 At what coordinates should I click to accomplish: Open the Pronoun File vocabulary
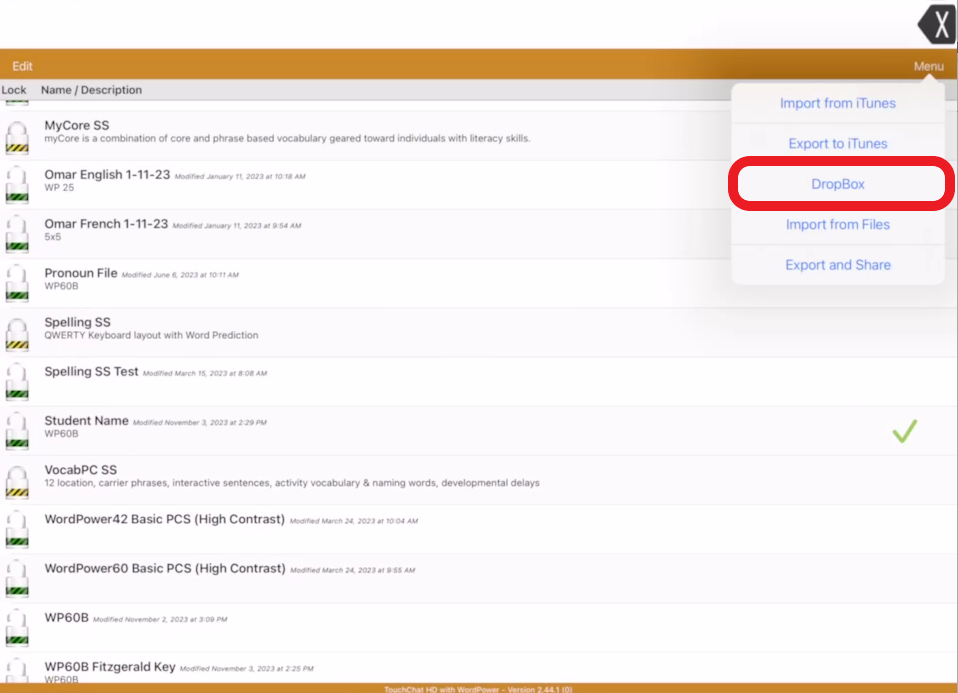(x=479, y=284)
